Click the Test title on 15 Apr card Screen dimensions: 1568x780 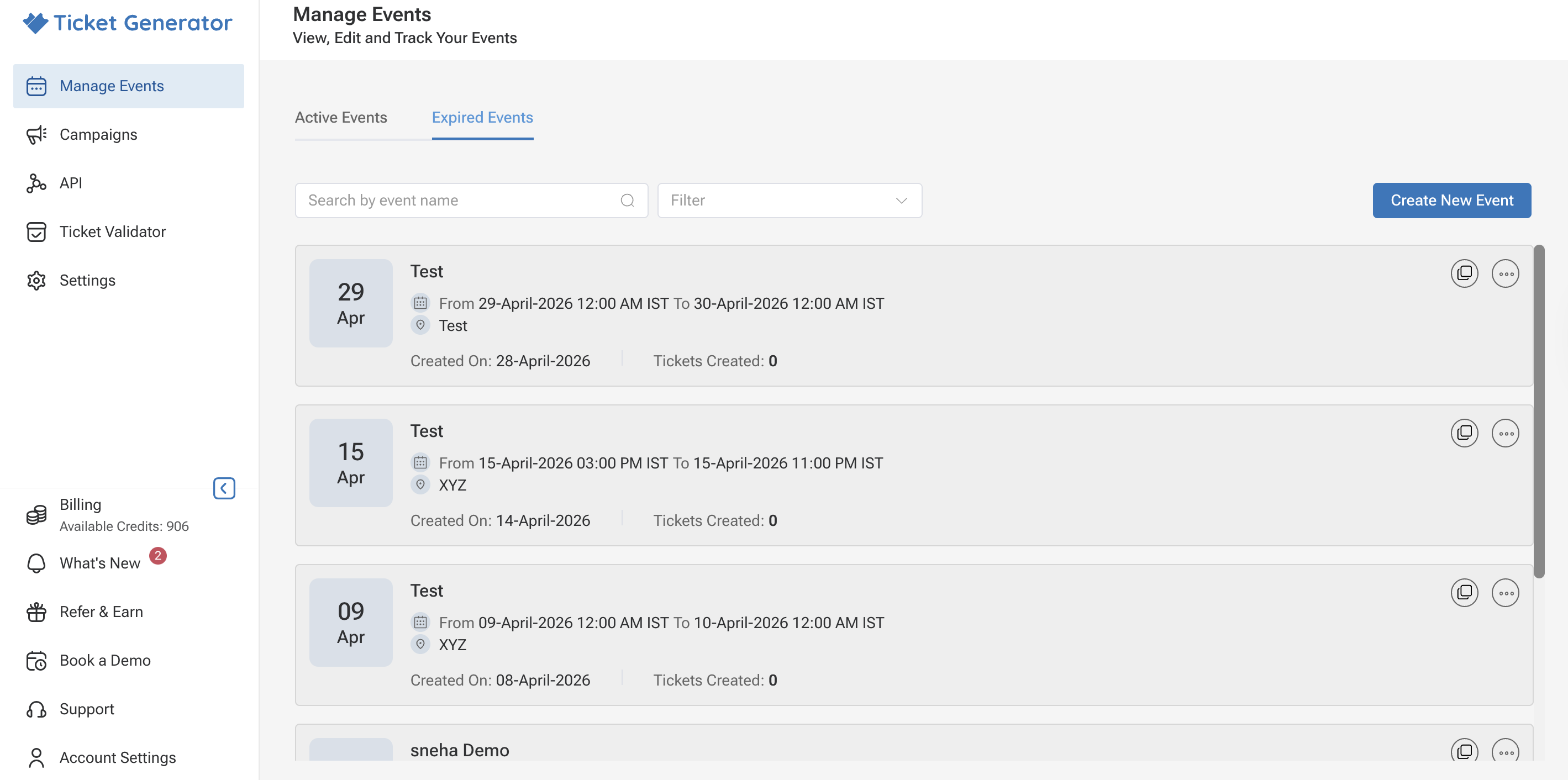[x=427, y=431]
